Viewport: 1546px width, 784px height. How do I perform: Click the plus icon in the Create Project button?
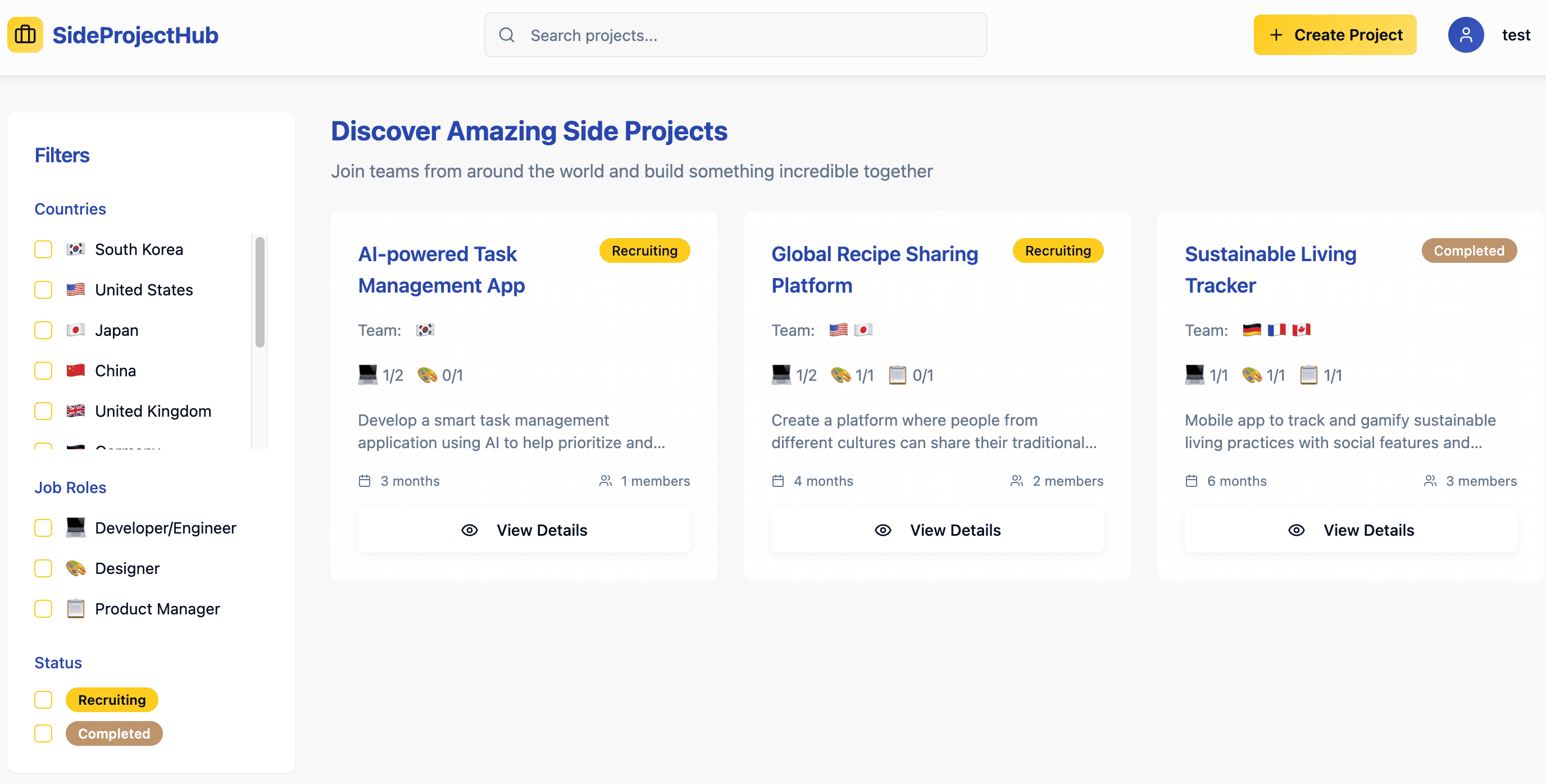click(1276, 35)
